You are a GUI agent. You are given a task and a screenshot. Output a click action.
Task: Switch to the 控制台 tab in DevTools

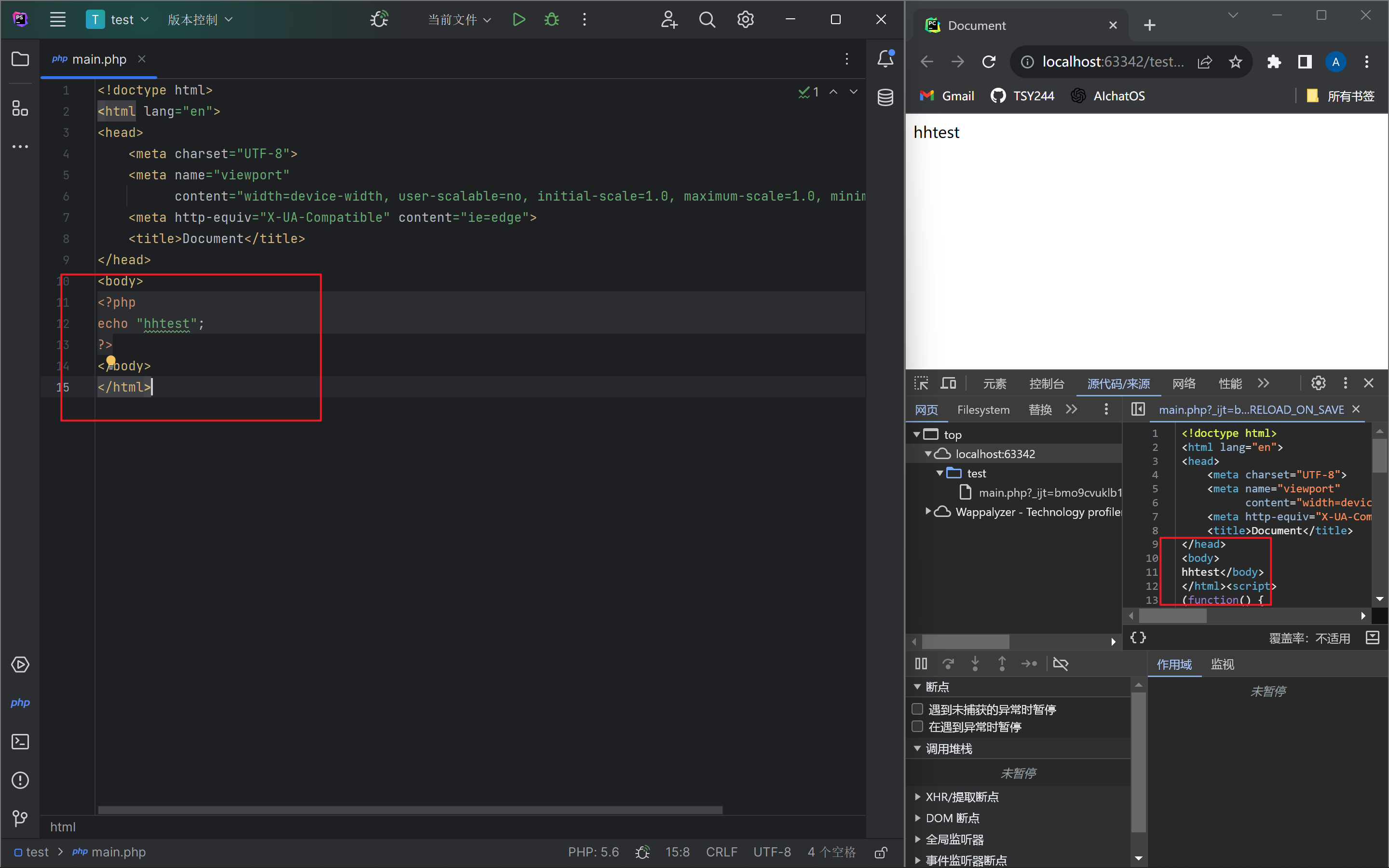pyautogui.click(x=1047, y=383)
